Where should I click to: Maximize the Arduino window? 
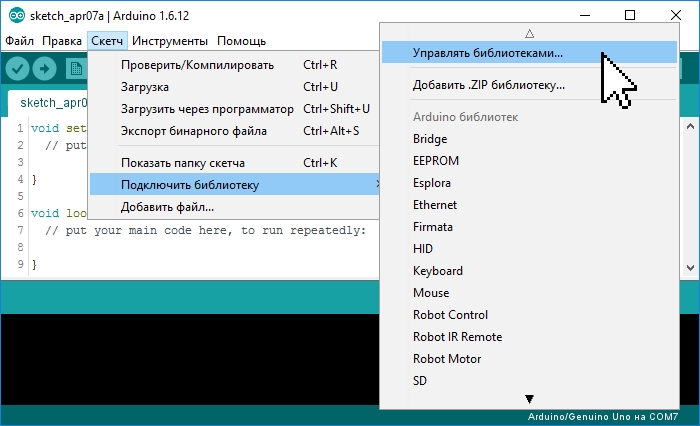click(x=630, y=15)
